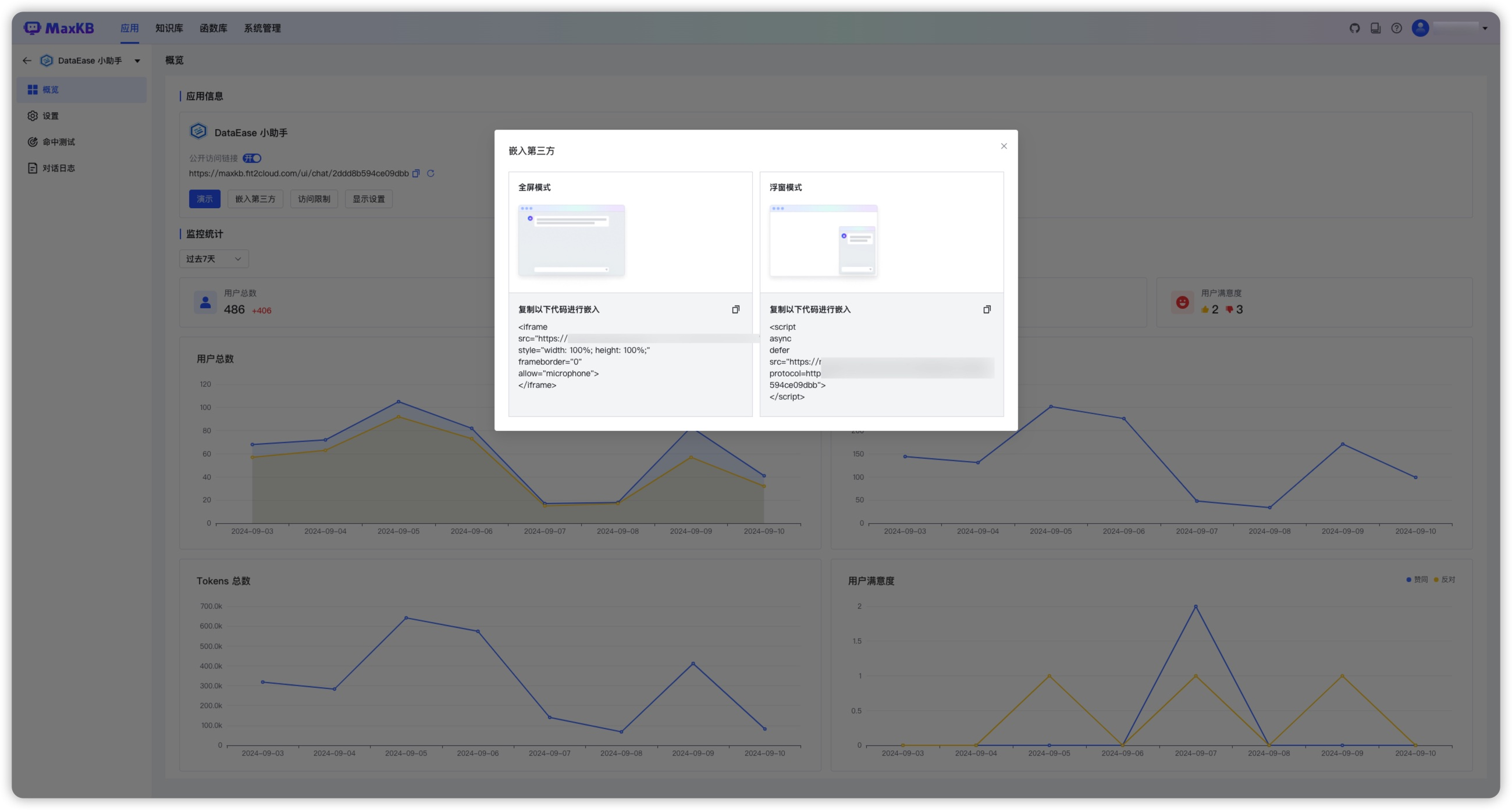Close the 嵌入第三方 dialog
1512x810 pixels.
[1004, 146]
